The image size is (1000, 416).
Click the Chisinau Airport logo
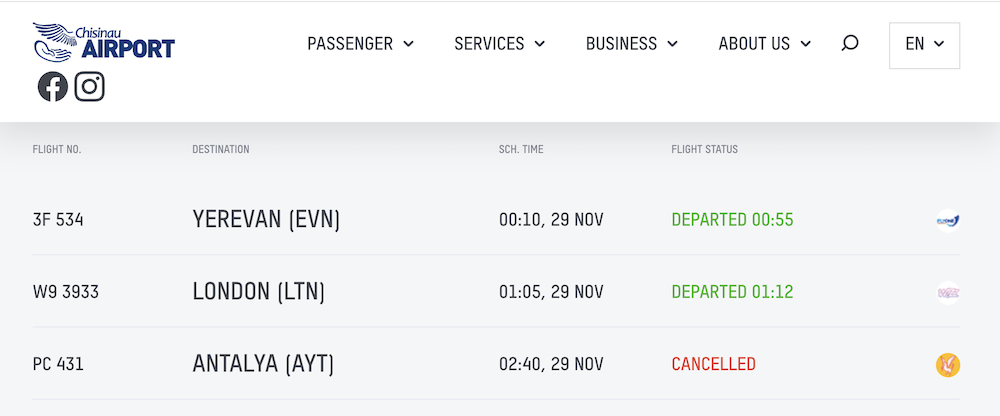coord(104,42)
